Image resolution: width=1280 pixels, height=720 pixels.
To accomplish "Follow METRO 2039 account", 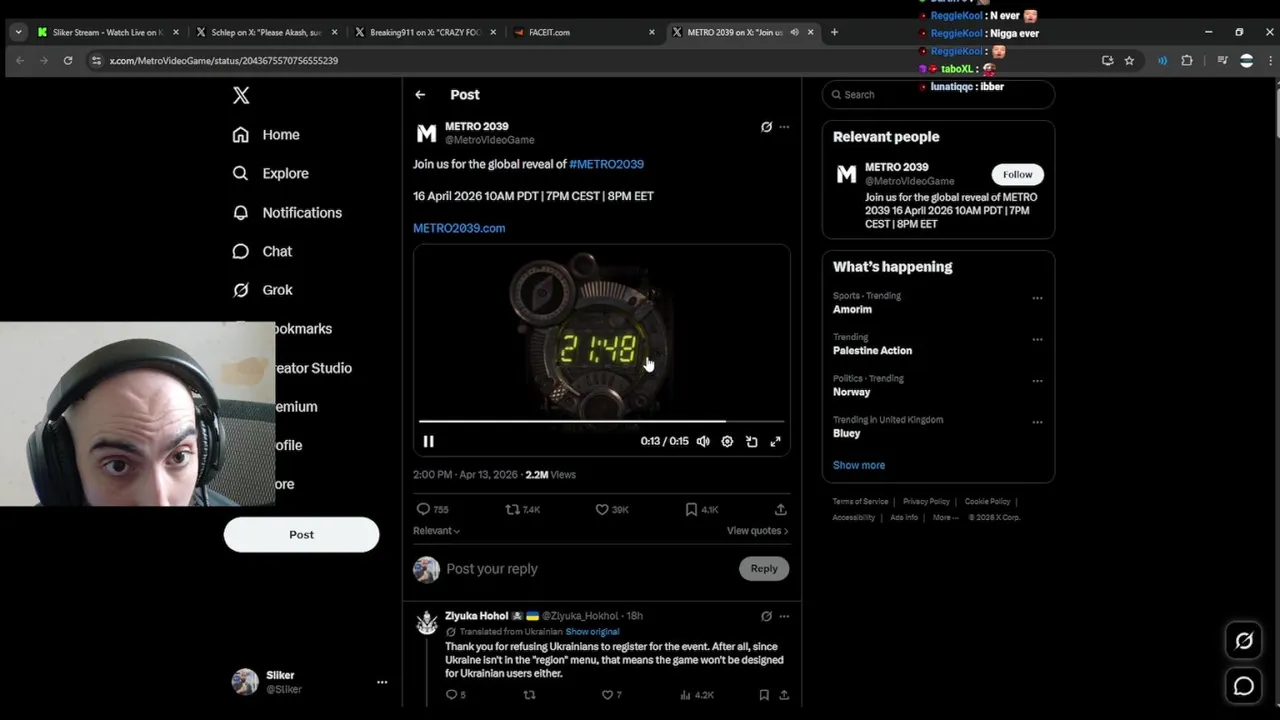I will (1017, 174).
